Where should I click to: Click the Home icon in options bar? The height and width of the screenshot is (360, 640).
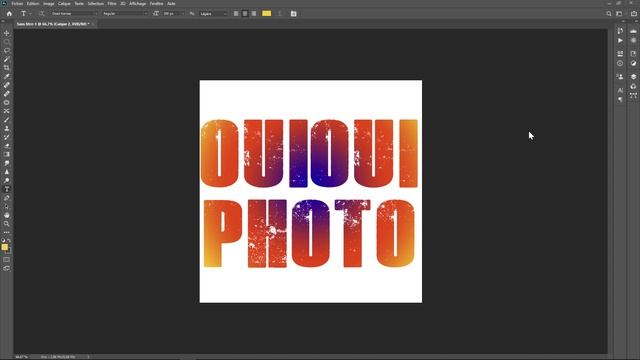pyautogui.click(x=9, y=13)
